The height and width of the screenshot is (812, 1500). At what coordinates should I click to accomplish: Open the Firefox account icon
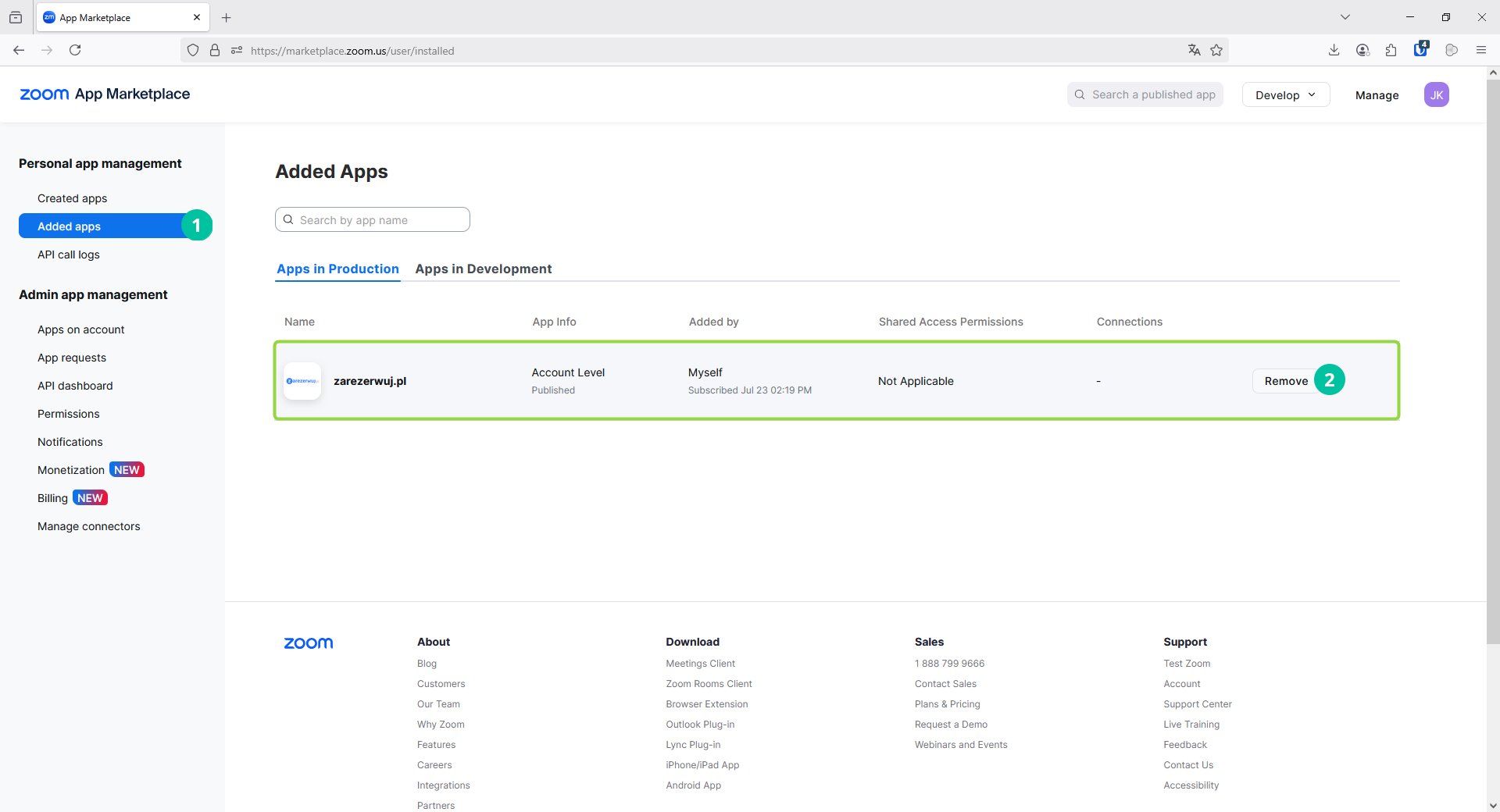(x=1362, y=50)
